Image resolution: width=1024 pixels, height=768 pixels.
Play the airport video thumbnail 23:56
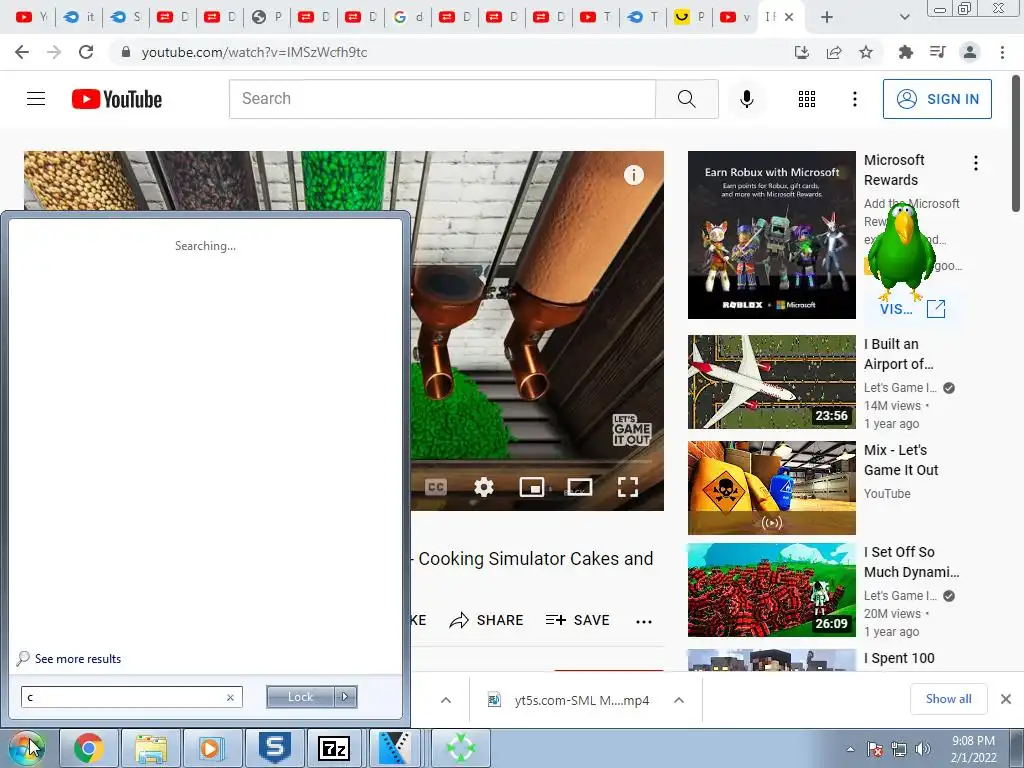coord(771,382)
